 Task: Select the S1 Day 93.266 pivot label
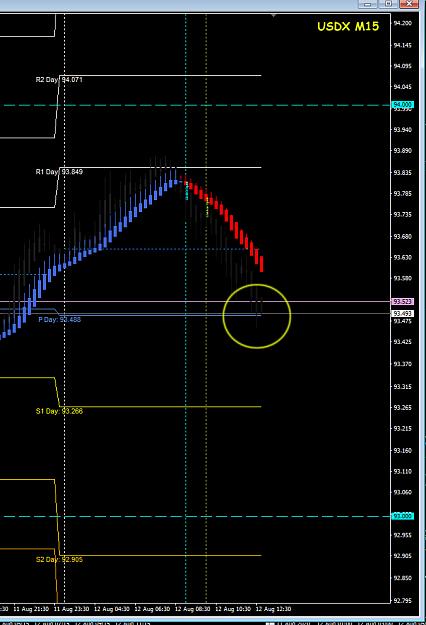(x=59, y=411)
